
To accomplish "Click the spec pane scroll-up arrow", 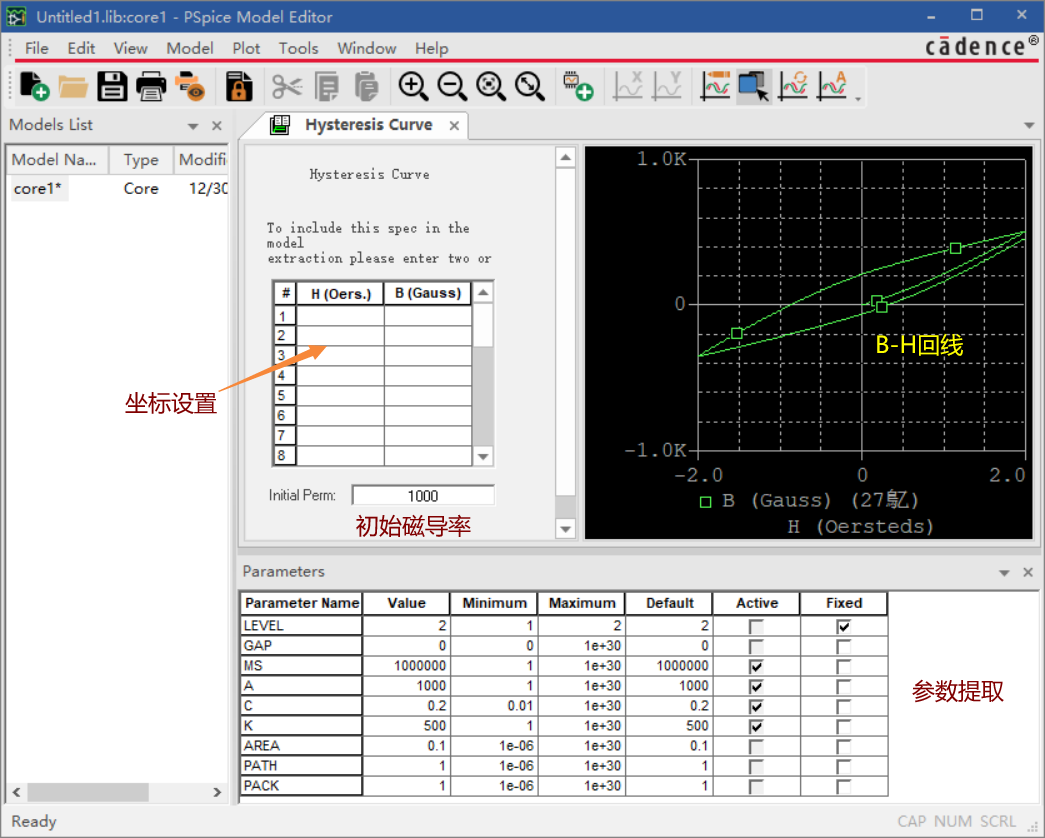I will click(565, 157).
